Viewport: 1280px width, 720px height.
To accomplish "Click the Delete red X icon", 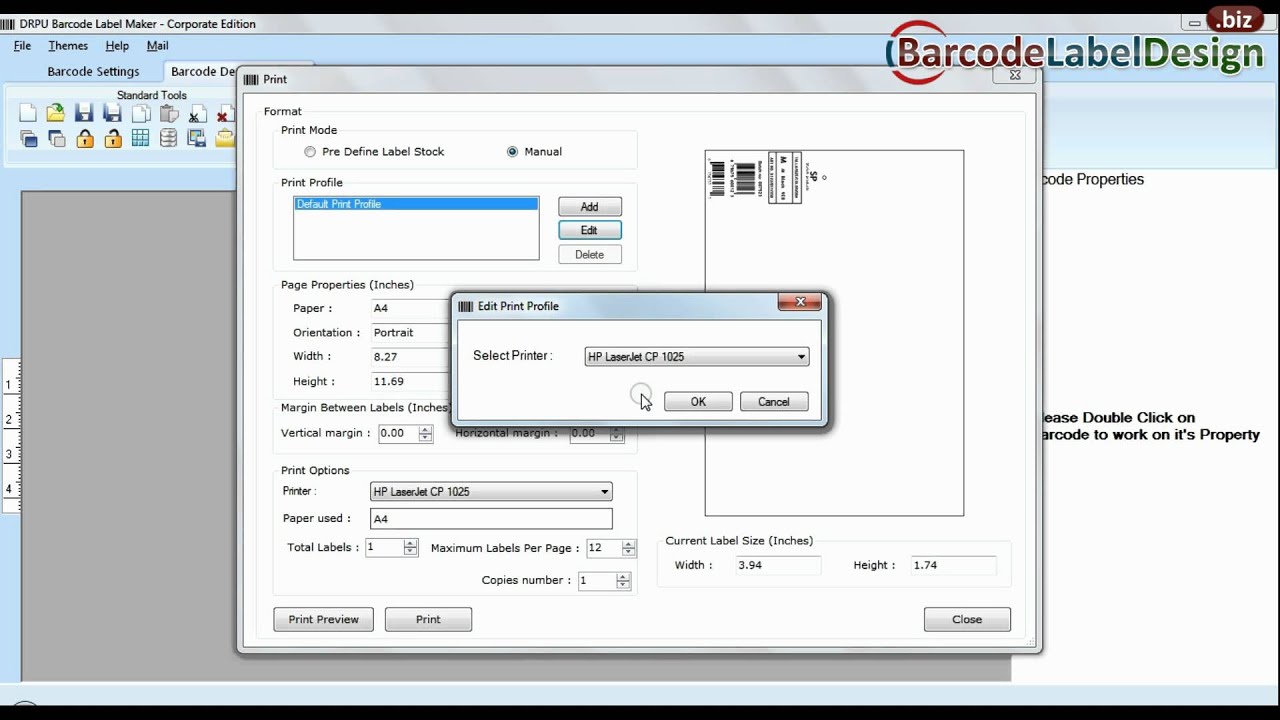I will click(224, 114).
